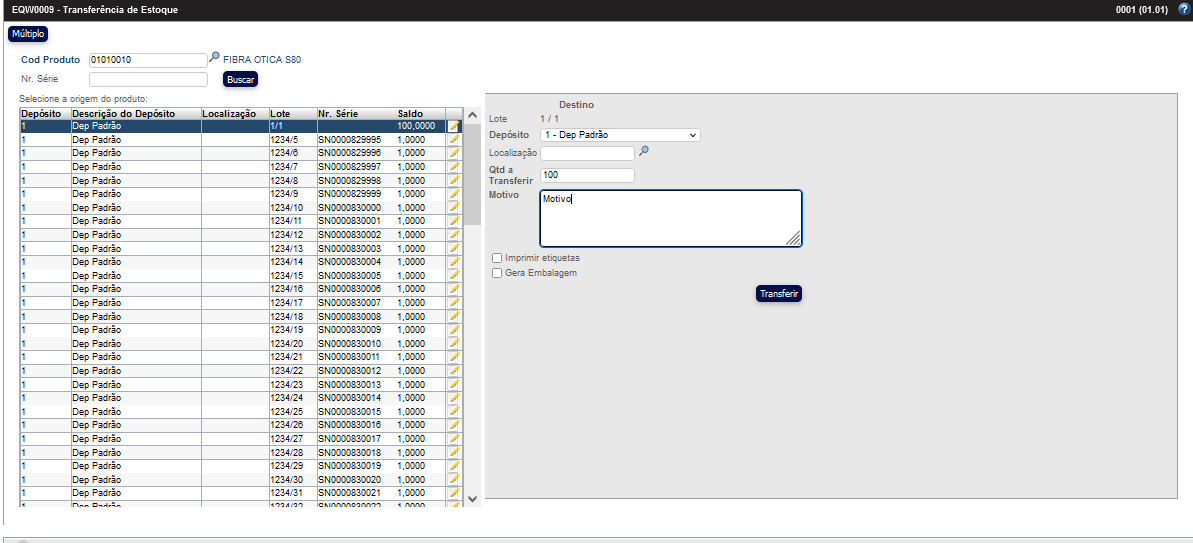
Task: Click edit pencil for serial SN0000829995 row
Action: 454,140
